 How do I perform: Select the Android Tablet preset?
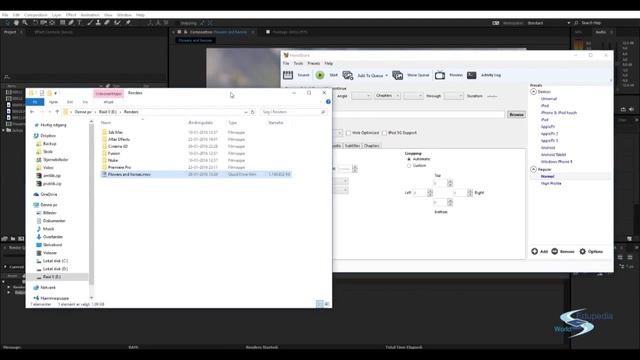tap(553, 155)
